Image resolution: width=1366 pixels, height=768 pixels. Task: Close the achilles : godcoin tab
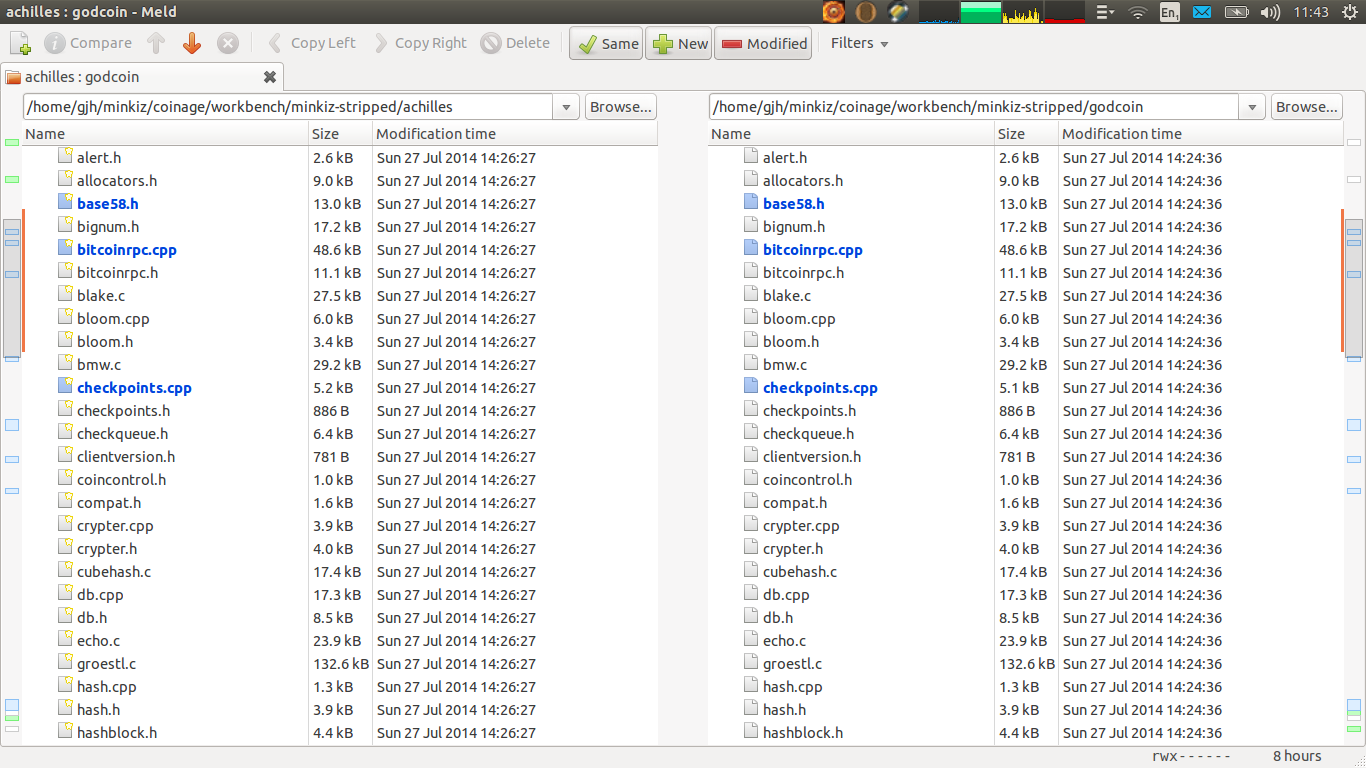tap(269, 77)
